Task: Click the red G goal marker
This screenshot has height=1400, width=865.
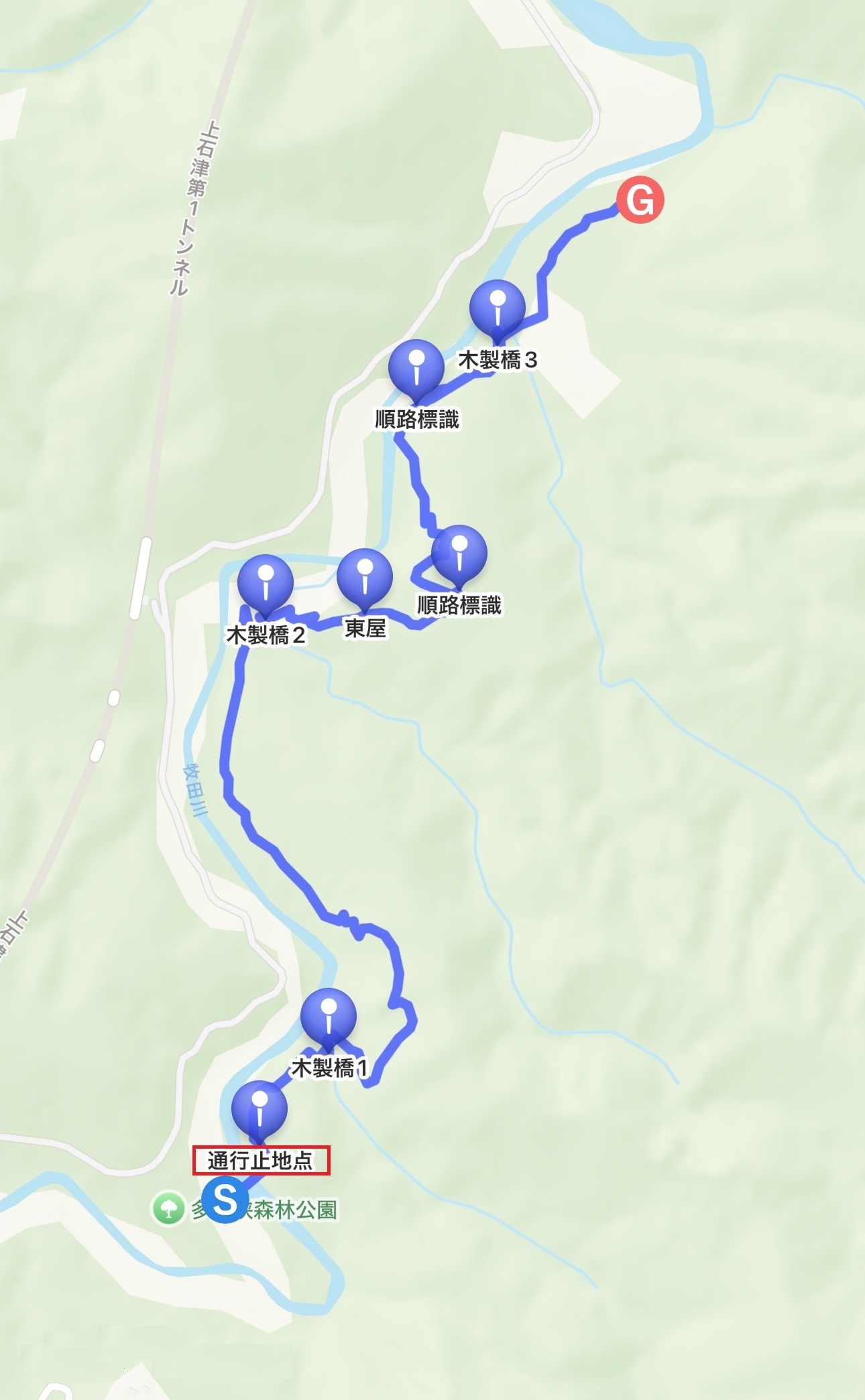Action: 640,200
